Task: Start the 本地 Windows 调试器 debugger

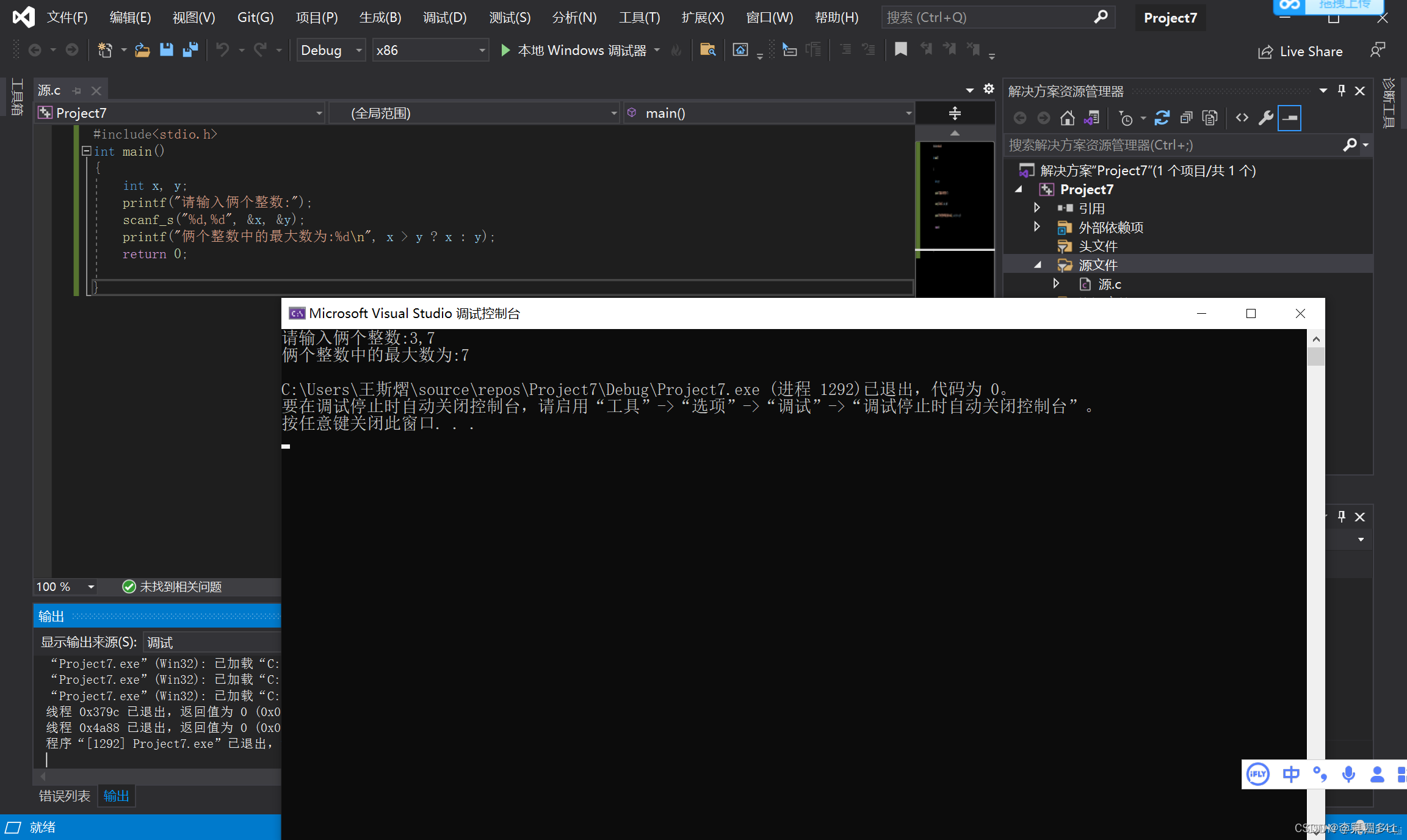Action: [x=574, y=50]
